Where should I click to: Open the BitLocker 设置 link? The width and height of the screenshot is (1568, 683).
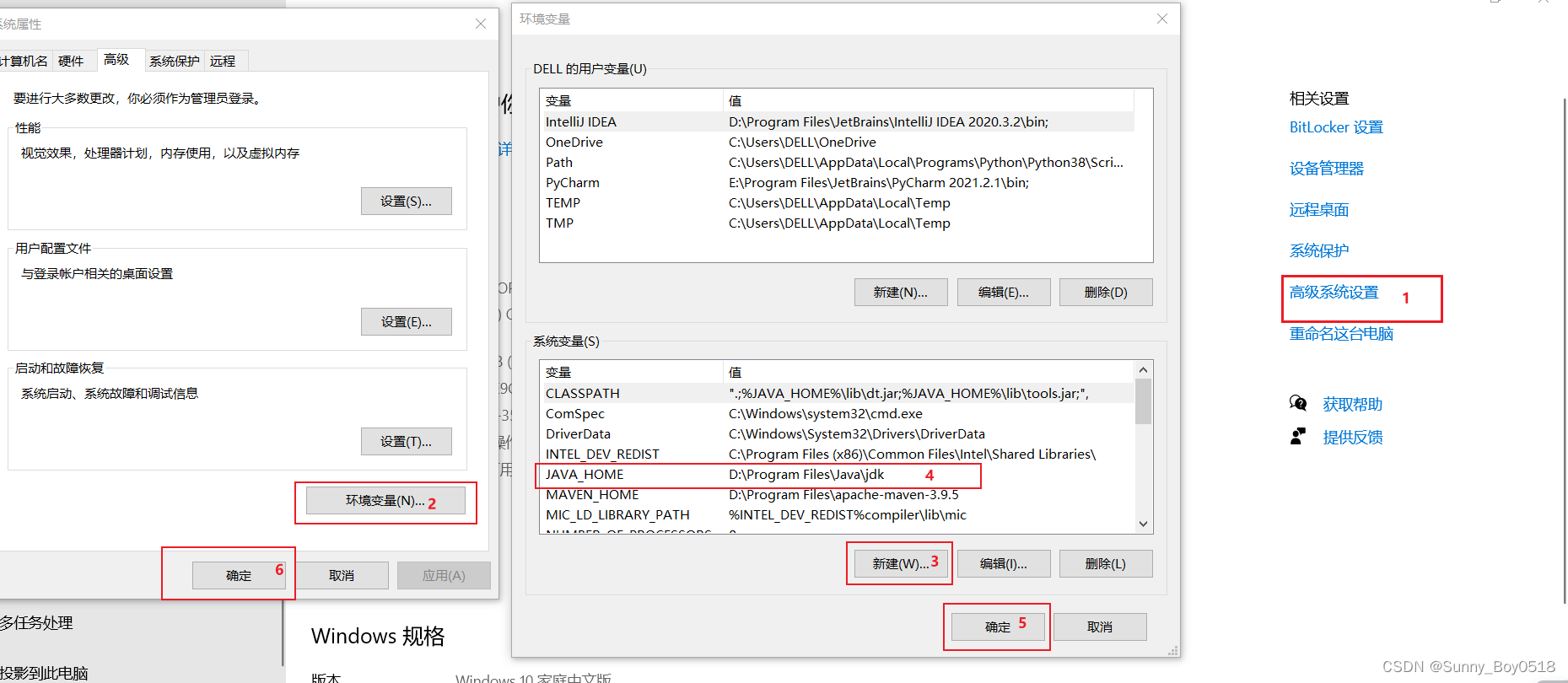1336,127
